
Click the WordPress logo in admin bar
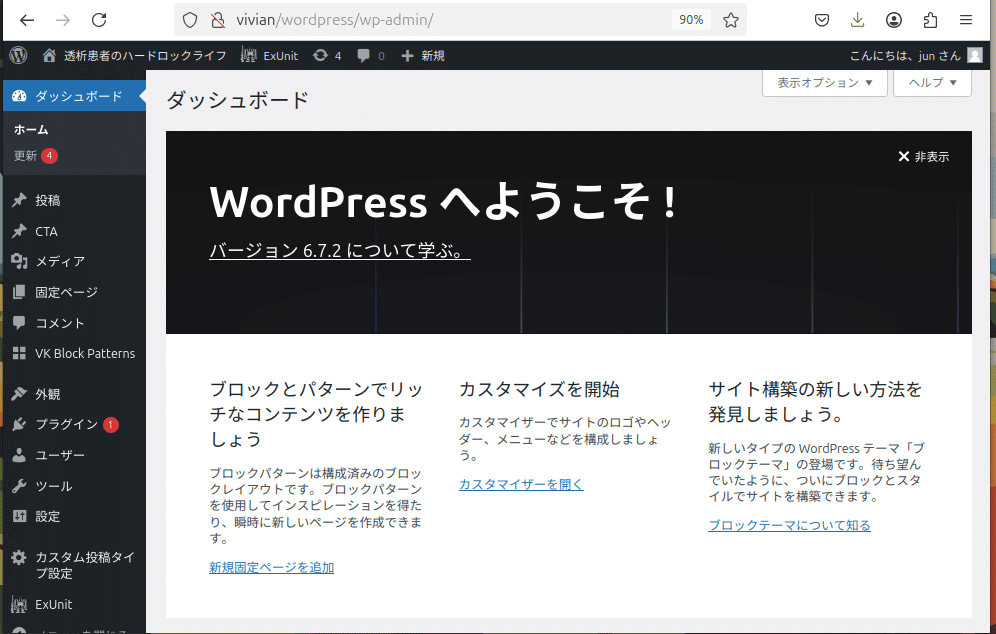click(x=18, y=55)
